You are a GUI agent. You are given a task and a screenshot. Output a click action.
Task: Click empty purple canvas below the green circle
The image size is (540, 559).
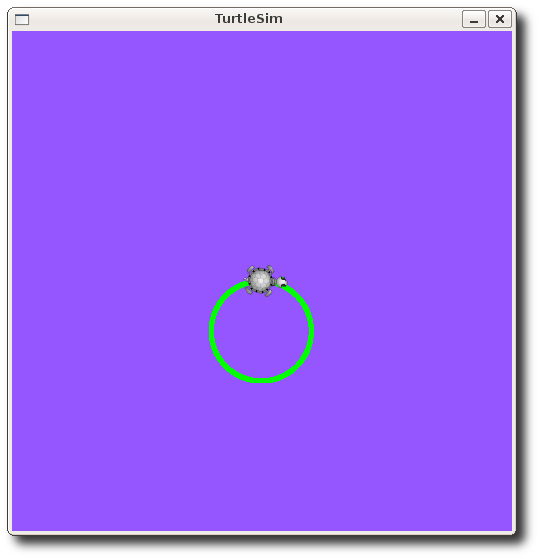point(261,456)
